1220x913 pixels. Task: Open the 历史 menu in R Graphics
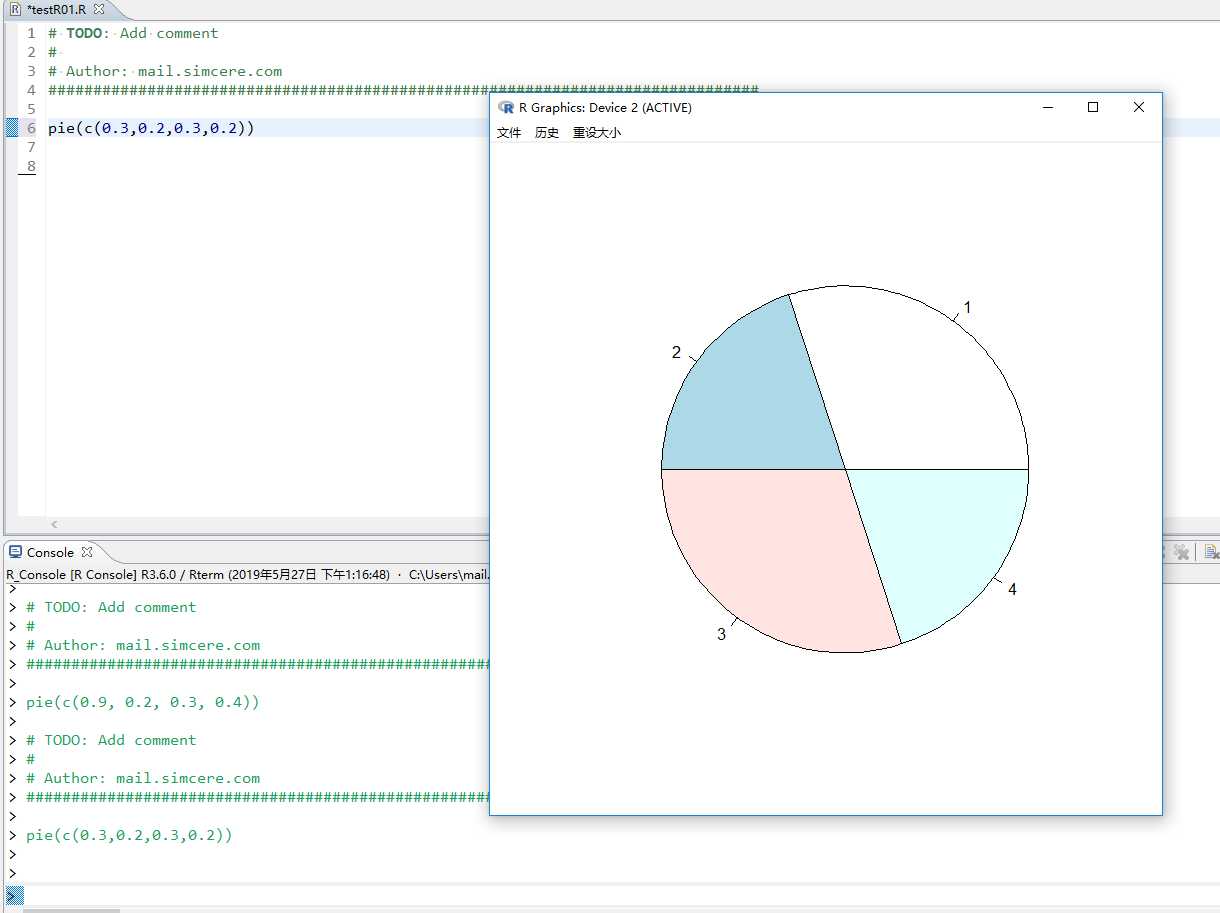(x=547, y=132)
